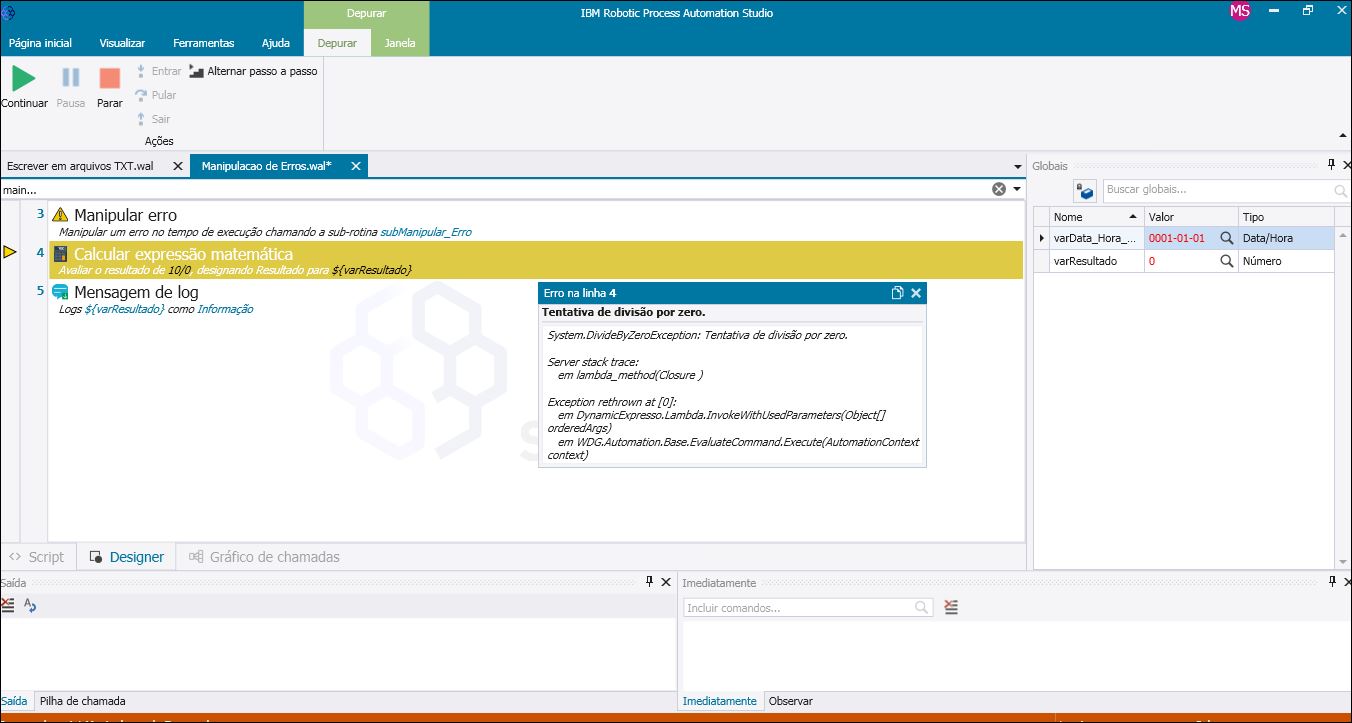Select the varResultado variable name
Image resolution: width=1352 pixels, height=723 pixels.
1085,261
